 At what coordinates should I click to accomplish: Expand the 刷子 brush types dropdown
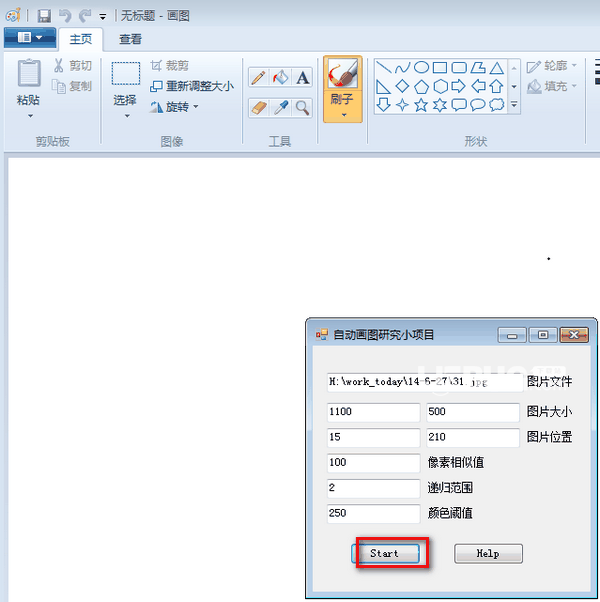(344, 114)
